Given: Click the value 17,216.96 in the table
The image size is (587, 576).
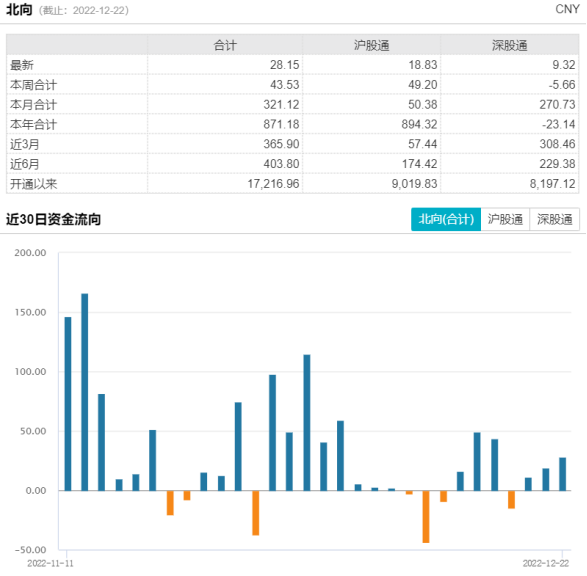Looking at the screenshot, I should pyautogui.click(x=273, y=184).
